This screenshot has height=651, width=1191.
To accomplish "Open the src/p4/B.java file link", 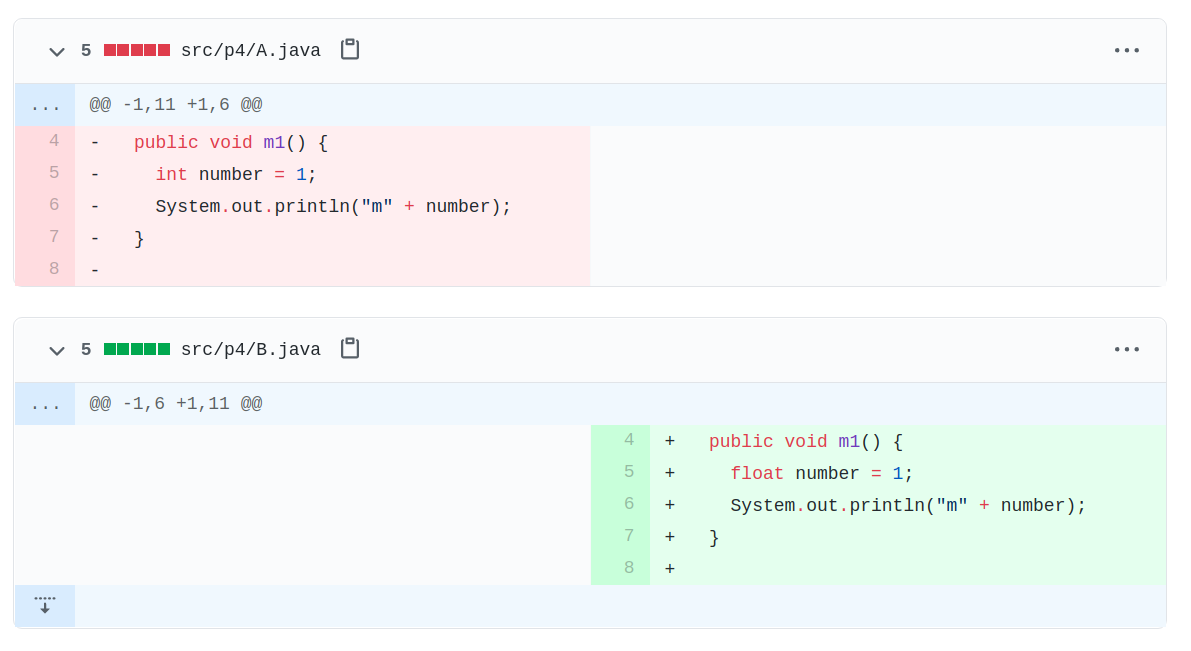I will coord(250,350).
